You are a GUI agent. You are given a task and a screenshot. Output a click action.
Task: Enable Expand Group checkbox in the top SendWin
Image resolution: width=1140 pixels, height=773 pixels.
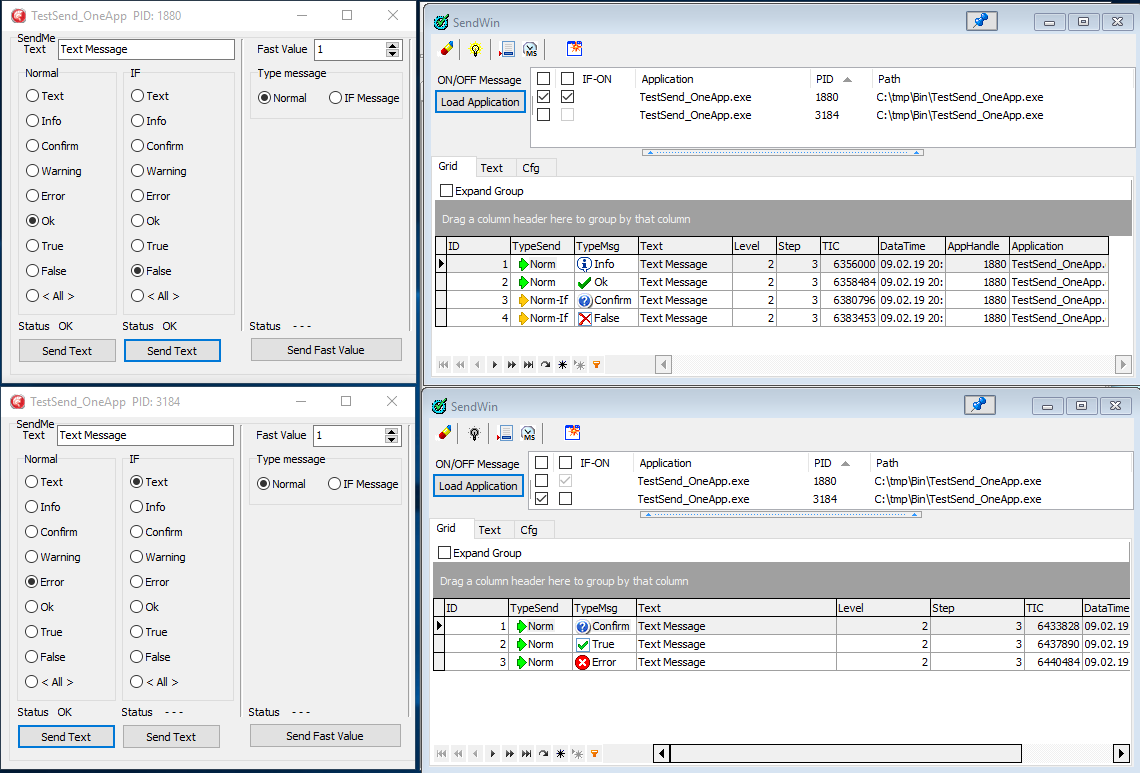pyautogui.click(x=447, y=191)
